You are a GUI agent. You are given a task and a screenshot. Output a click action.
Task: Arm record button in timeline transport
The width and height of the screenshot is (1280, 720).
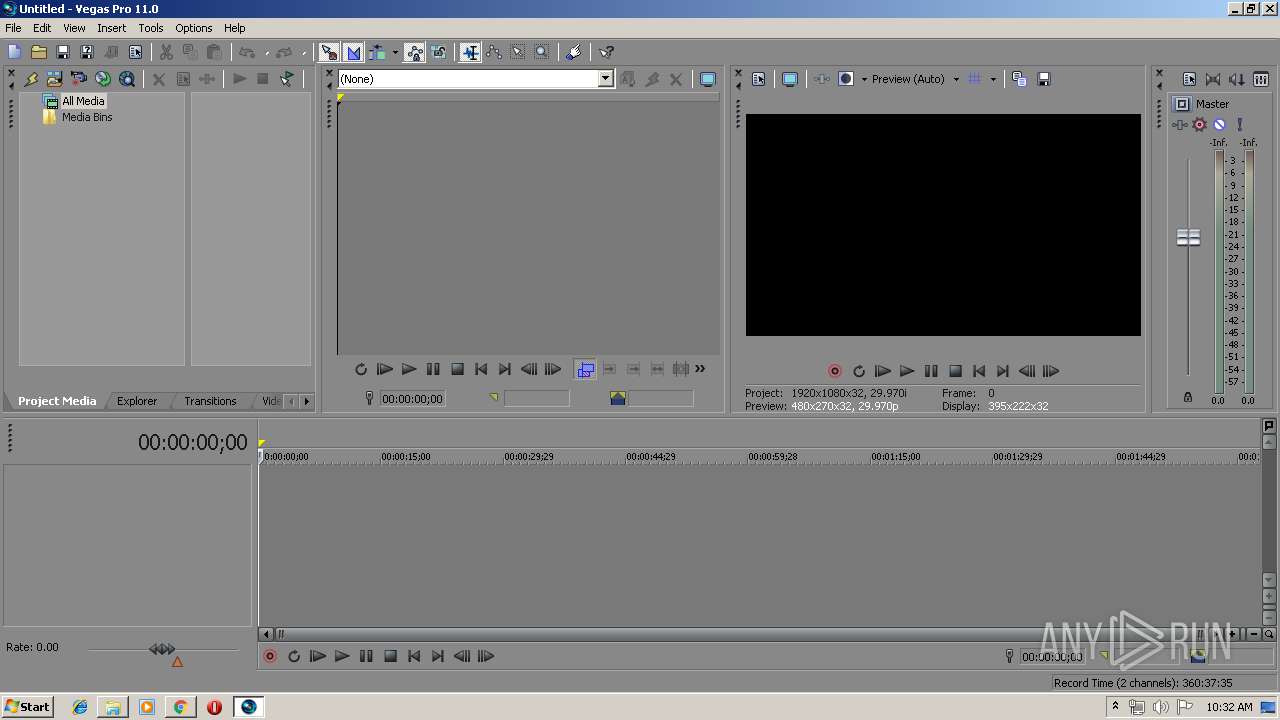(270, 656)
